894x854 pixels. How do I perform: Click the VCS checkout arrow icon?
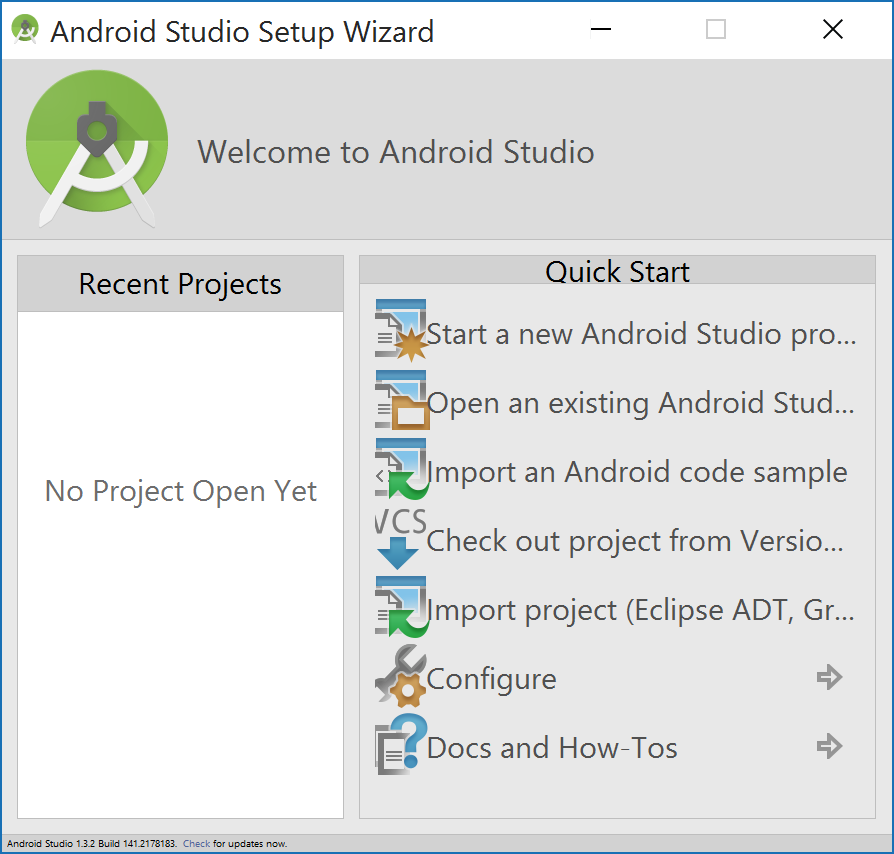click(x=400, y=538)
